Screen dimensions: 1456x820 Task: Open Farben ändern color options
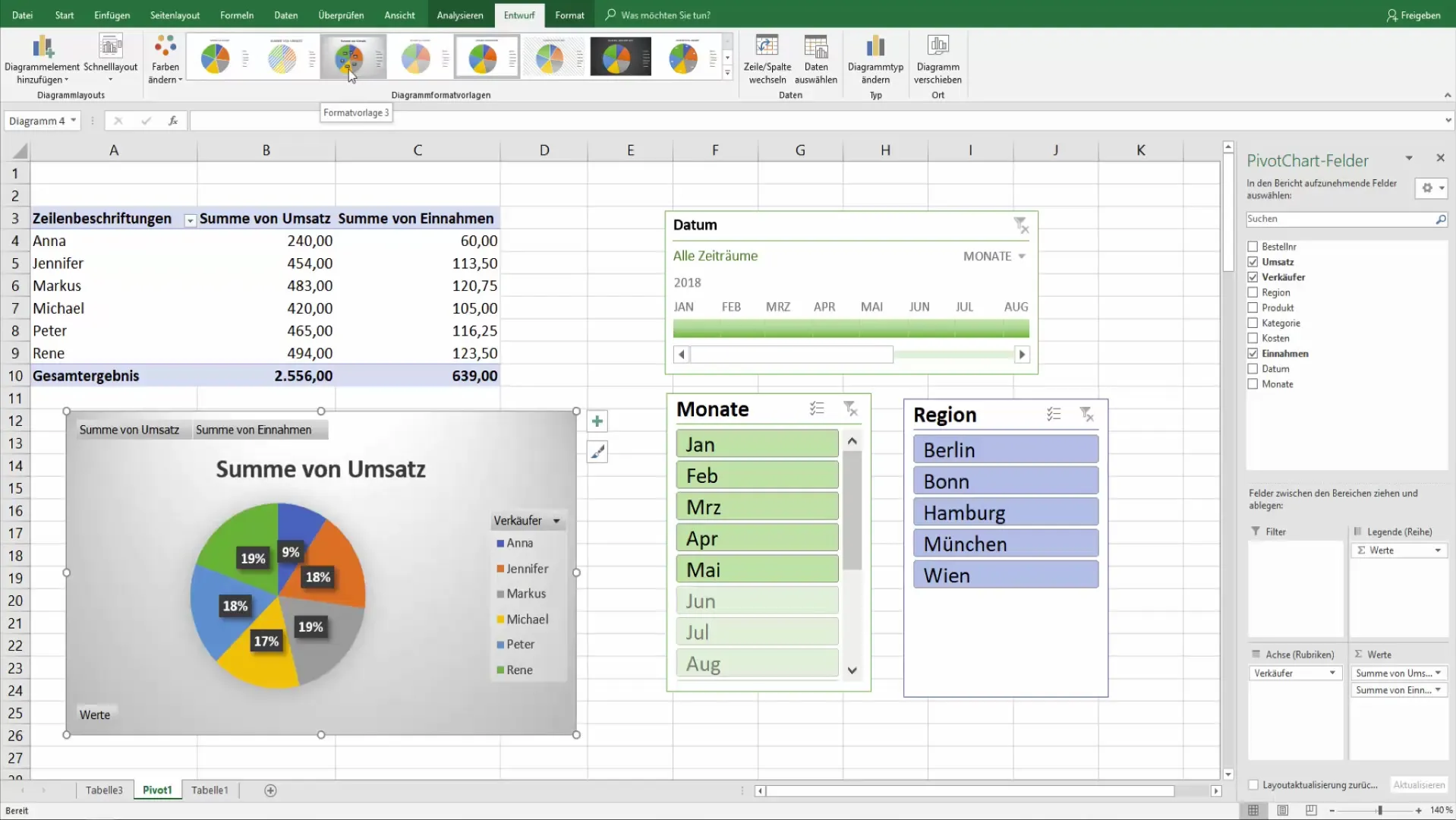click(165, 59)
